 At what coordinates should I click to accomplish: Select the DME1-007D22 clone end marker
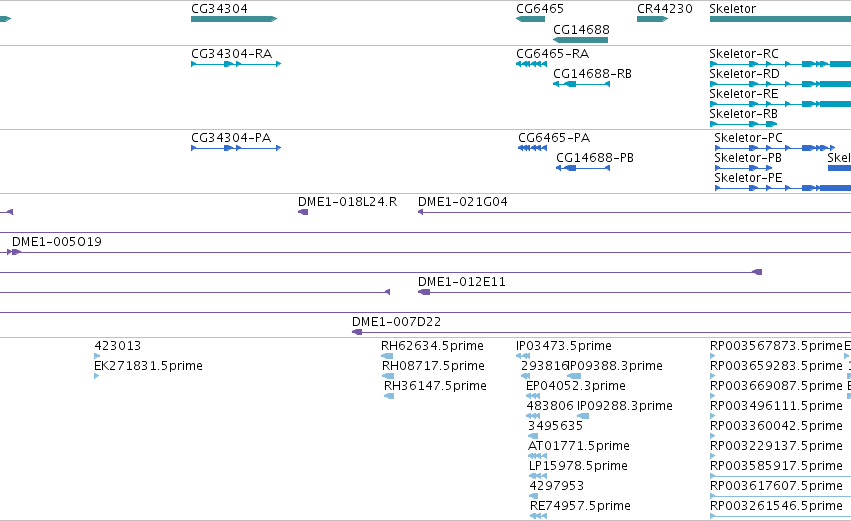coord(357,332)
